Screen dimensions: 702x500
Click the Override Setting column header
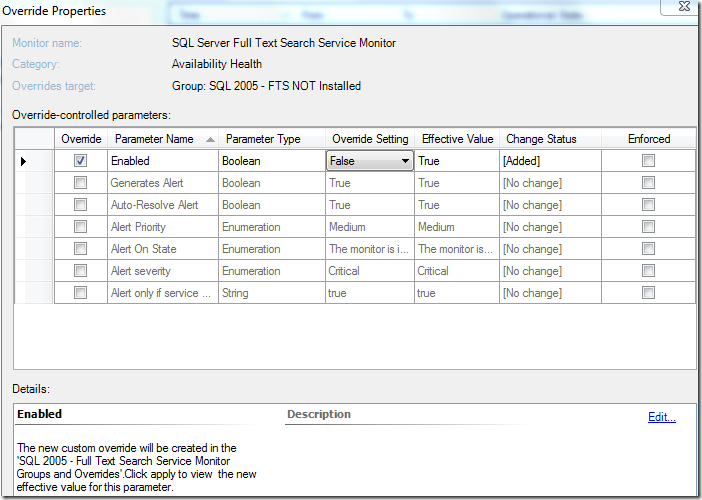click(x=370, y=139)
